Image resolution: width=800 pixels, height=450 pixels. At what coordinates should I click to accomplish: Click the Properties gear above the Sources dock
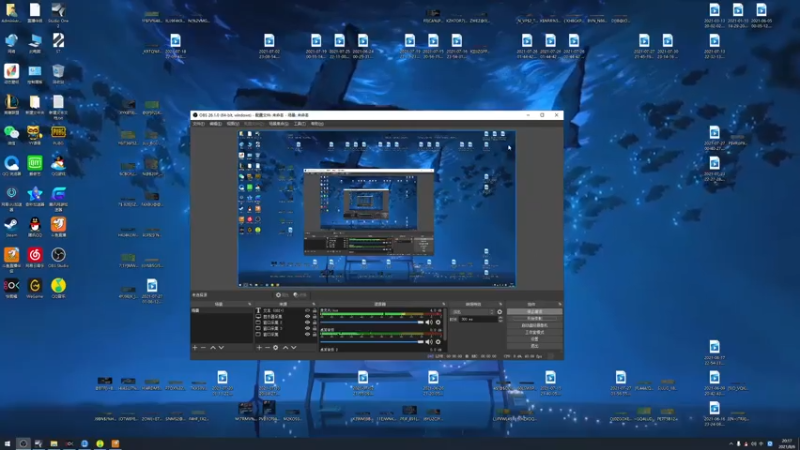point(281,295)
